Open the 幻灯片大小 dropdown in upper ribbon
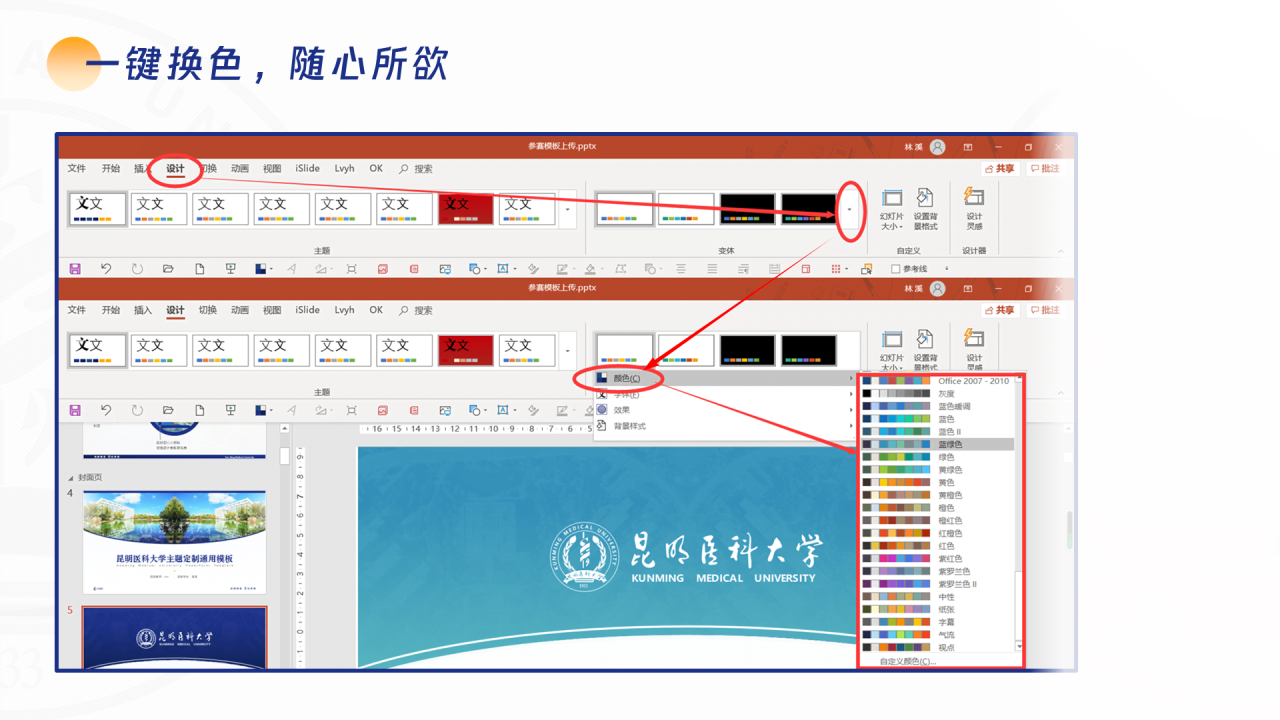 click(891, 209)
